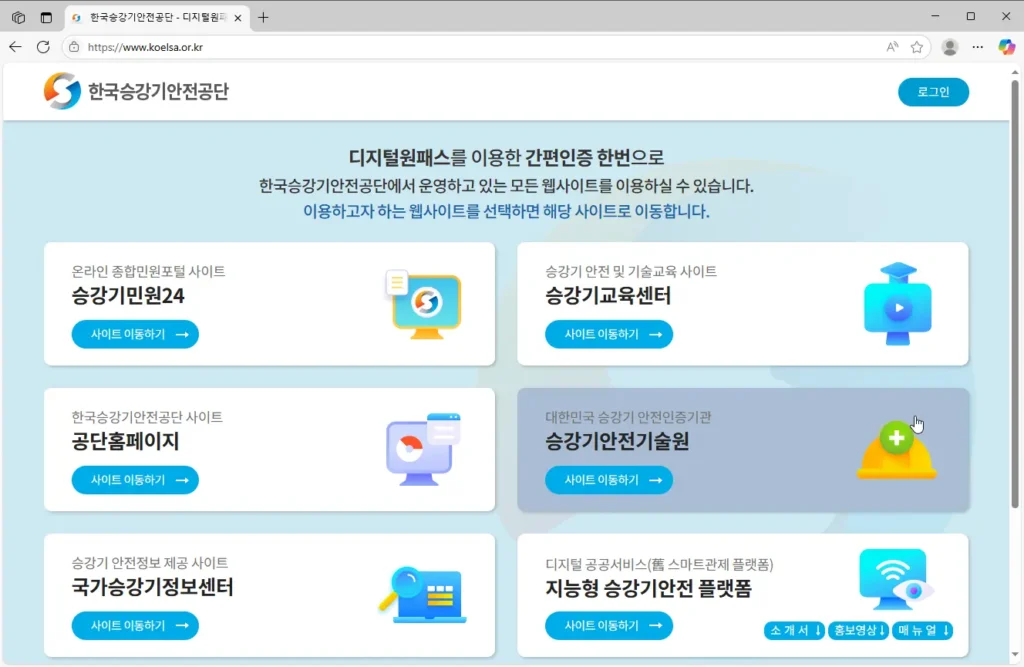This screenshot has width=1024, height=667.
Task: Add page to favorites with star icon
Action: [917, 47]
